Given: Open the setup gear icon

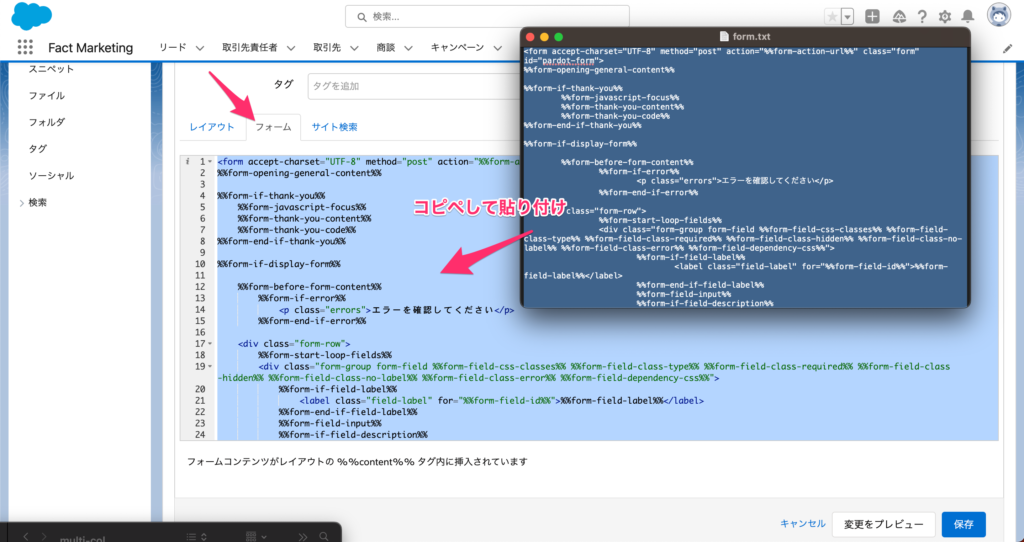Looking at the screenshot, I should [x=944, y=16].
